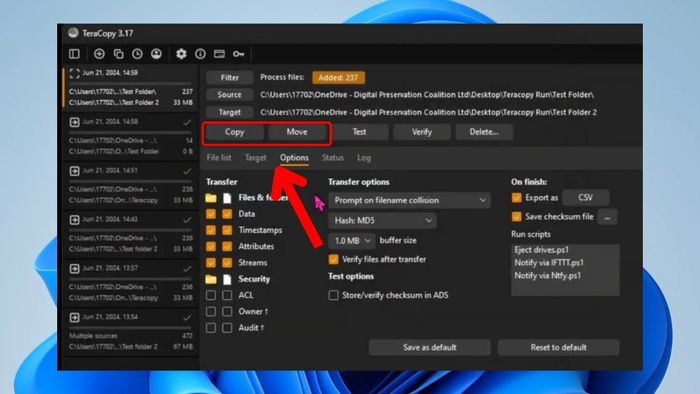The width and height of the screenshot is (700, 394).
Task: Click the checkmark on the 14:58 job
Action: pyautogui.click(x=187, y=122)
